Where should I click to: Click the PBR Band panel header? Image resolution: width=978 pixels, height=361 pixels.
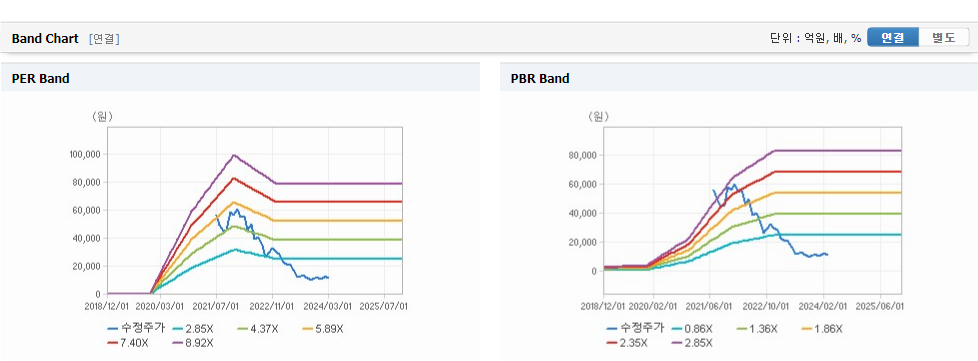pos(739,79)
